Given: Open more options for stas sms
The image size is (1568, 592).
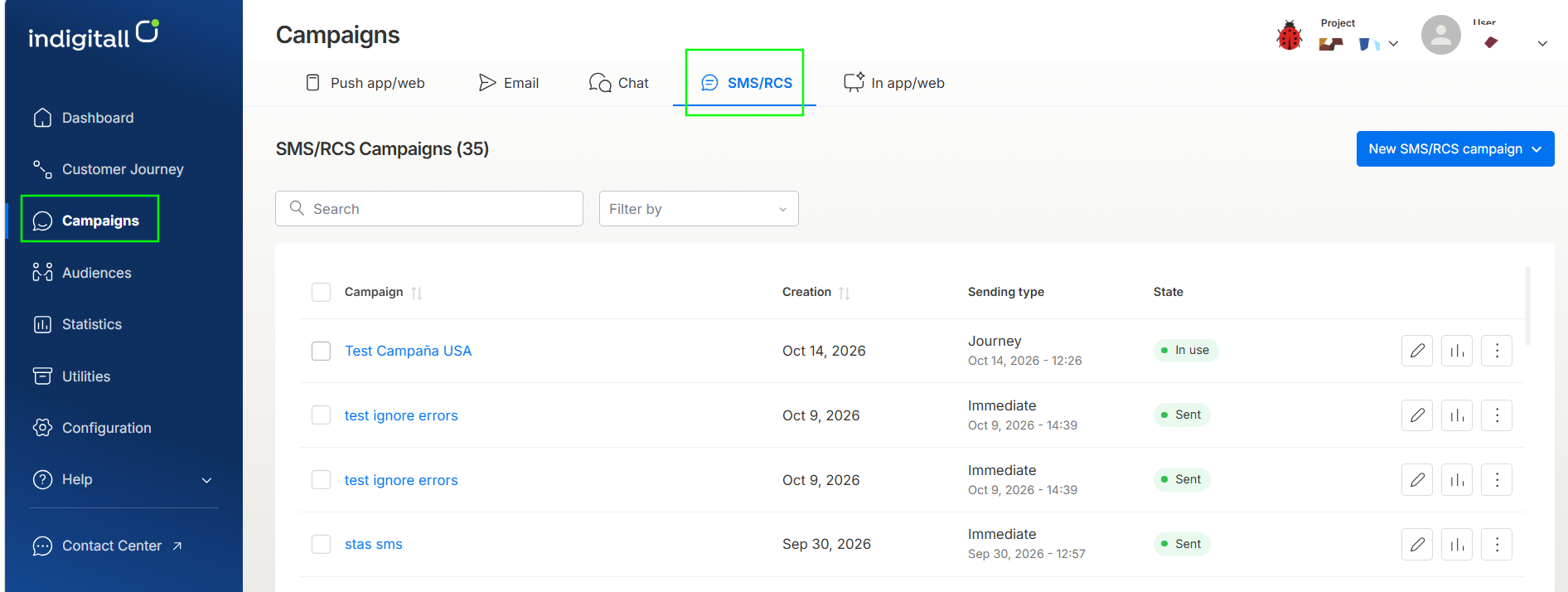Looking at the screenshot, I should [1497, 544].
